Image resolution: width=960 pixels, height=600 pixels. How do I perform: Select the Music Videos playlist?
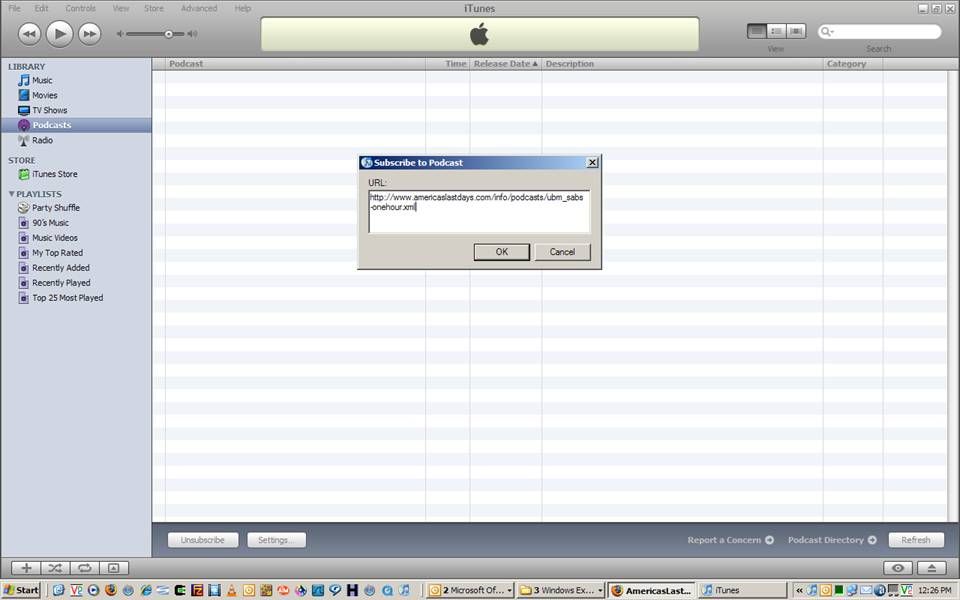[x=76, y=238]
